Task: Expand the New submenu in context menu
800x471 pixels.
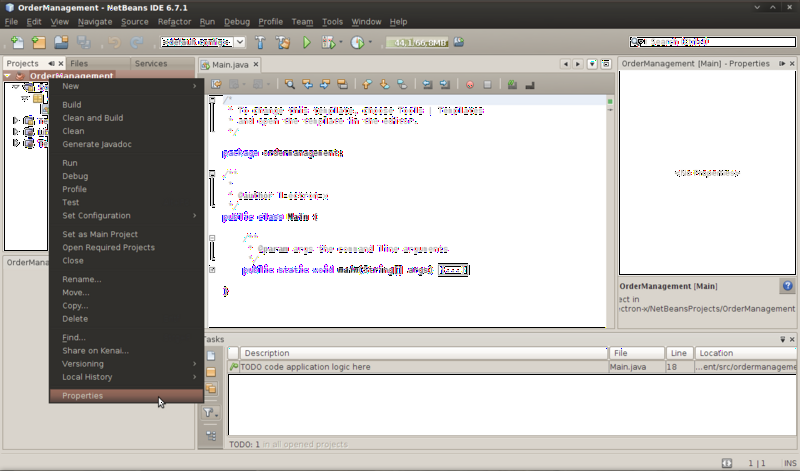Action: (127, 86)
